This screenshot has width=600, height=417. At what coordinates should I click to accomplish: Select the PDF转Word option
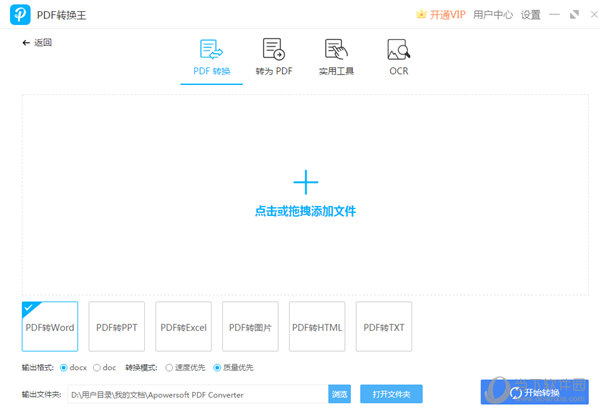click(x=50, y=326)
